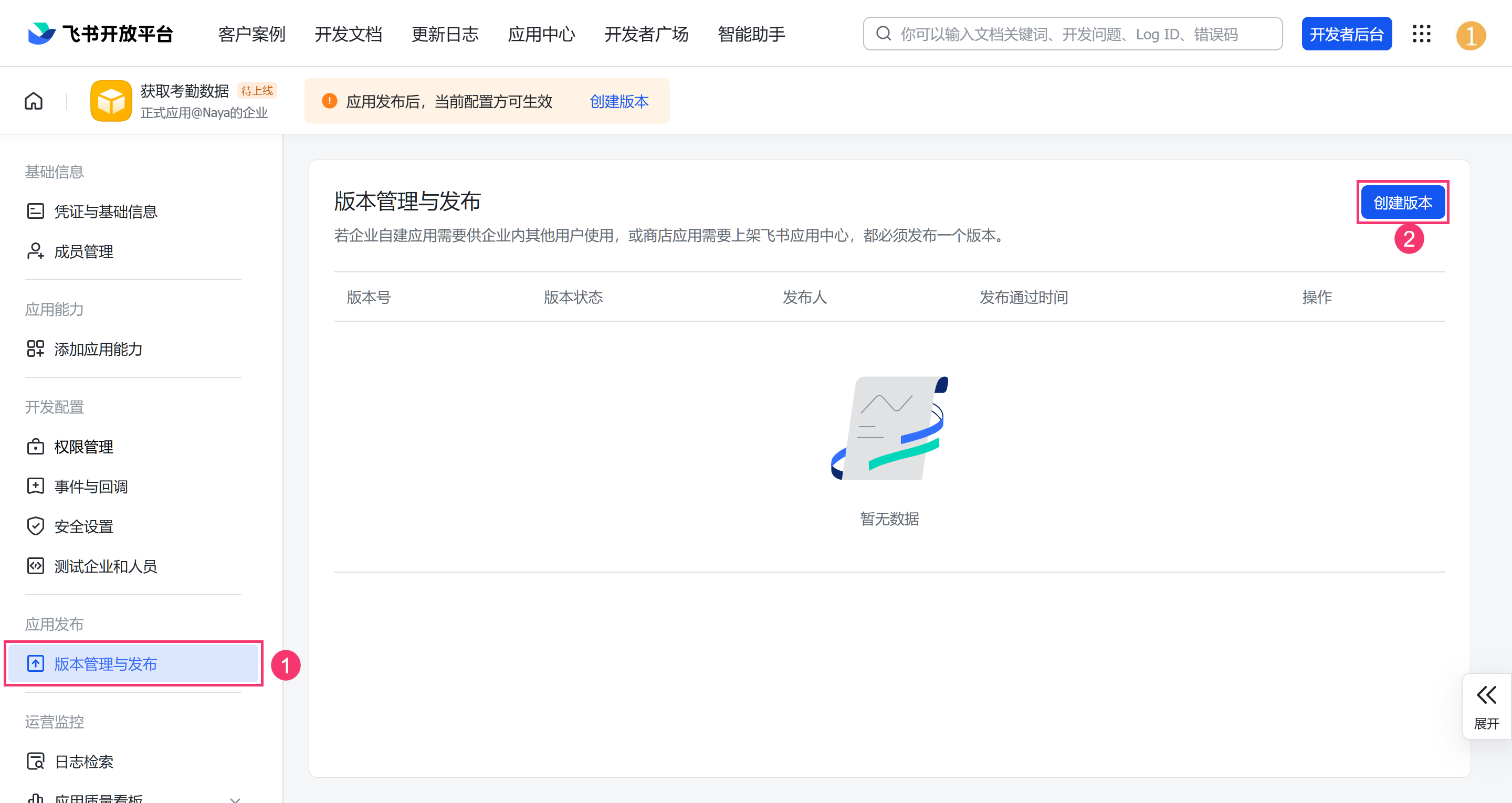Click the 获取考勤数据 app cube icon
The width and height of the screenshot is (1512, 803).
[111, 101]
